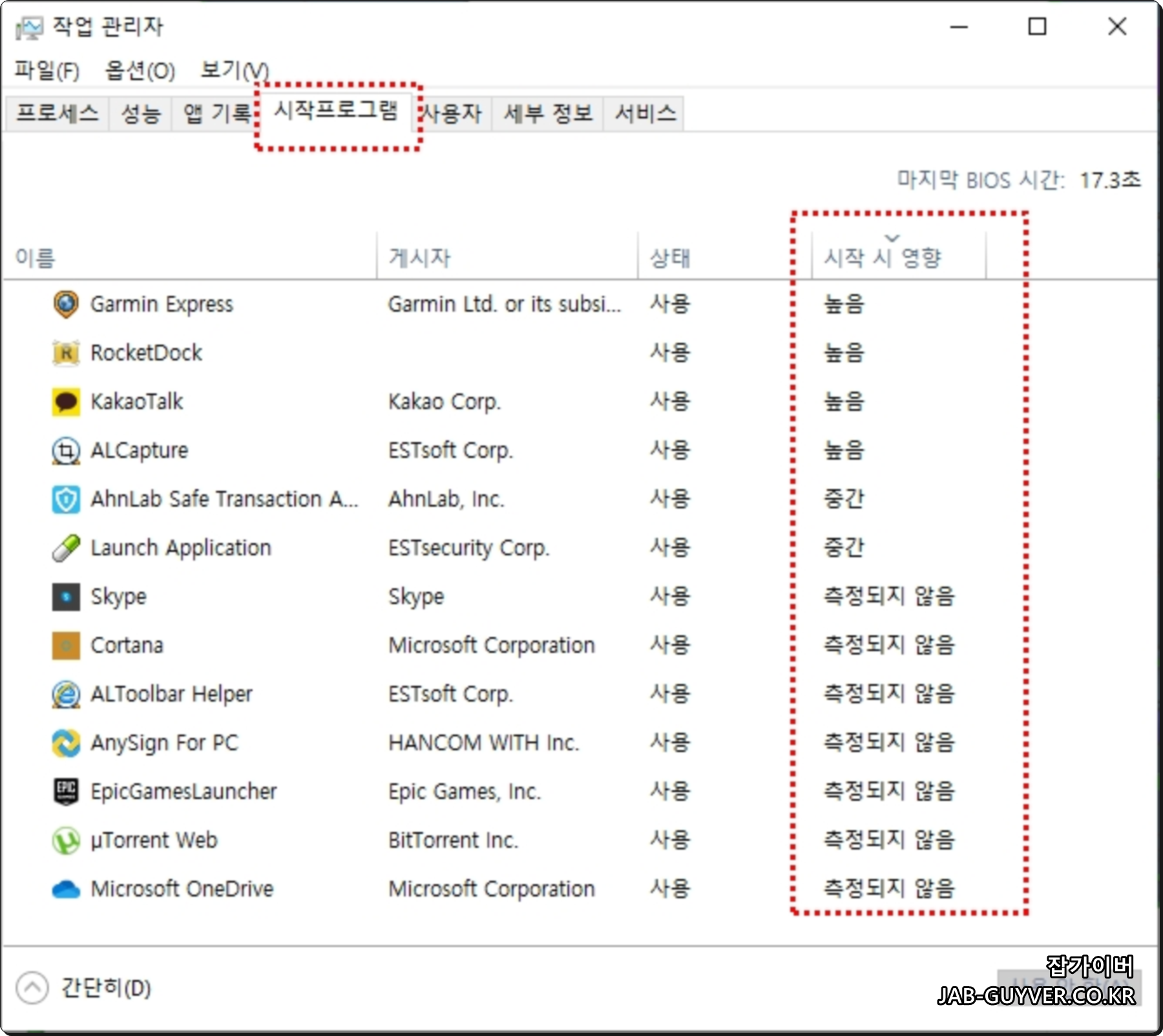
Task: Switch to the 사용자 tab
Action: coord(452,113)
